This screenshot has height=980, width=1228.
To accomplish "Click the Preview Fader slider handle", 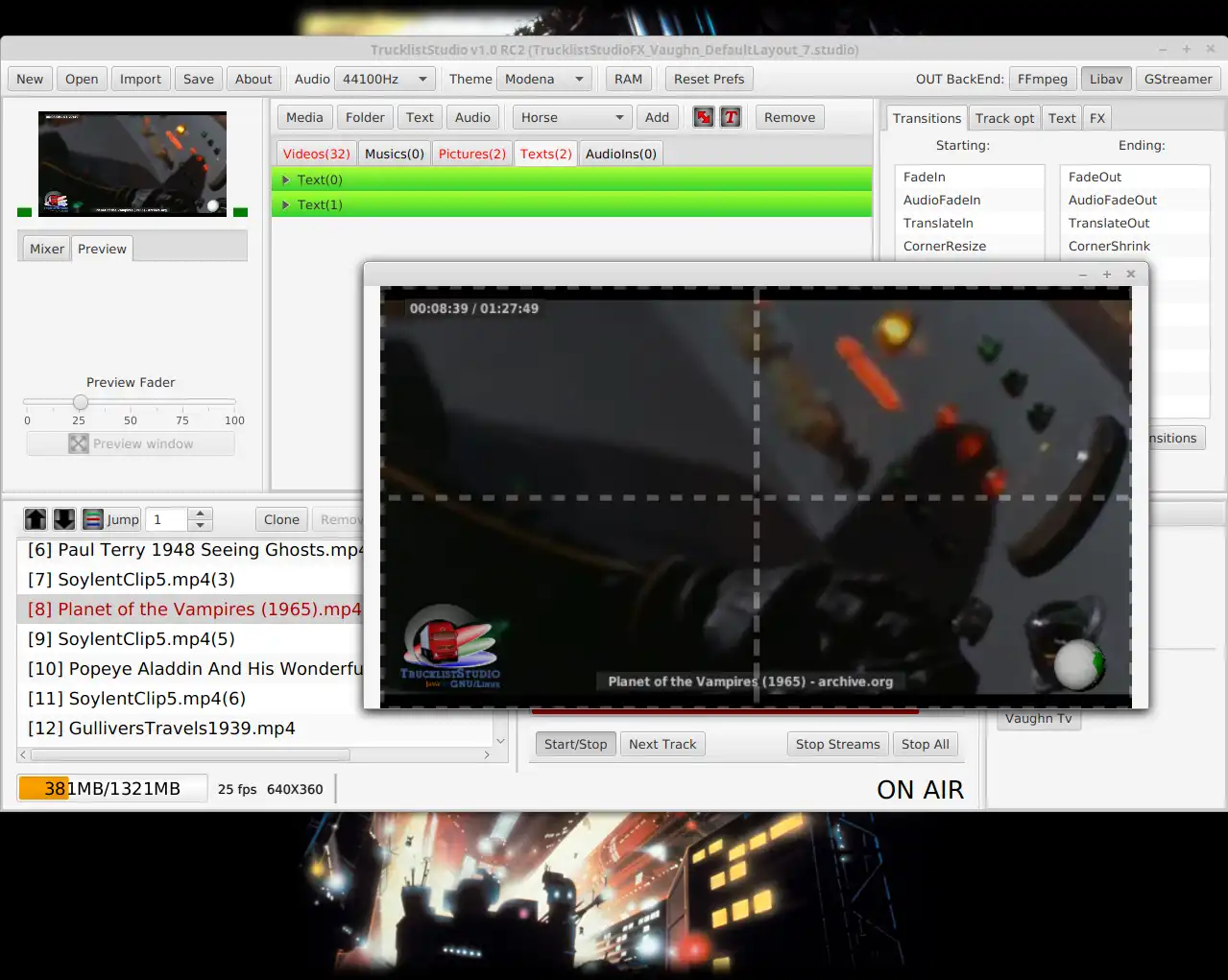I will (81, 402).
